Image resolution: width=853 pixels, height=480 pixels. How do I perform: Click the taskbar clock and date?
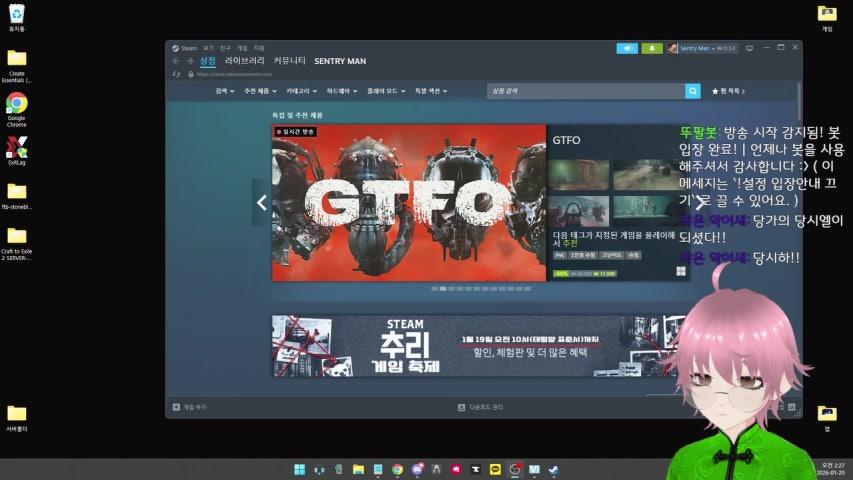tap(833, 469)
